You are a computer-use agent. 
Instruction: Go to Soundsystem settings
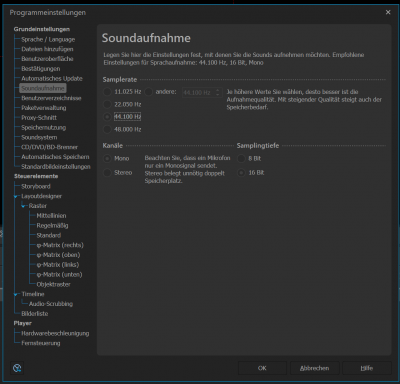(x=39, y=137)
